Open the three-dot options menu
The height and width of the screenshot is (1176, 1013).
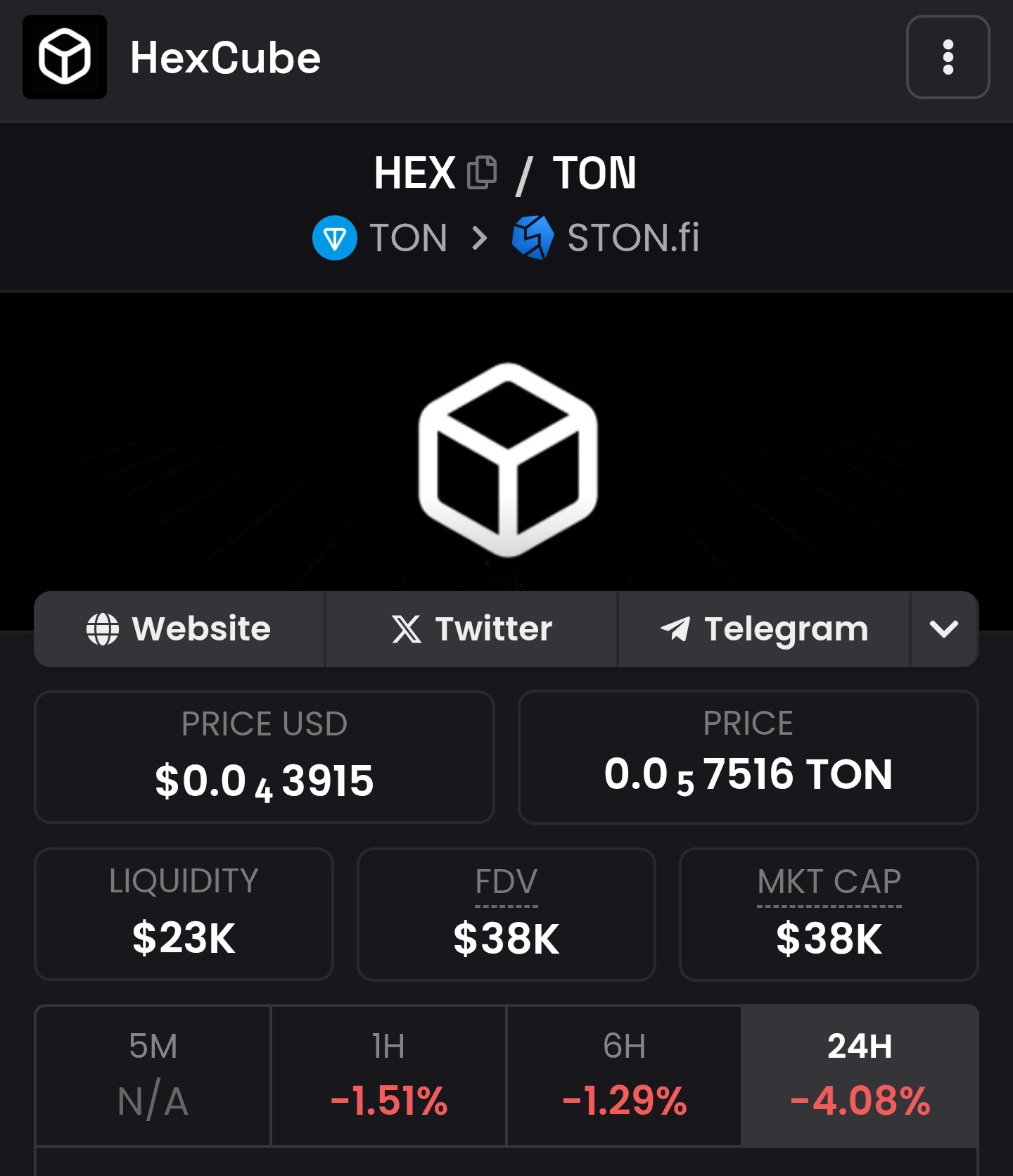coord(948,57)
